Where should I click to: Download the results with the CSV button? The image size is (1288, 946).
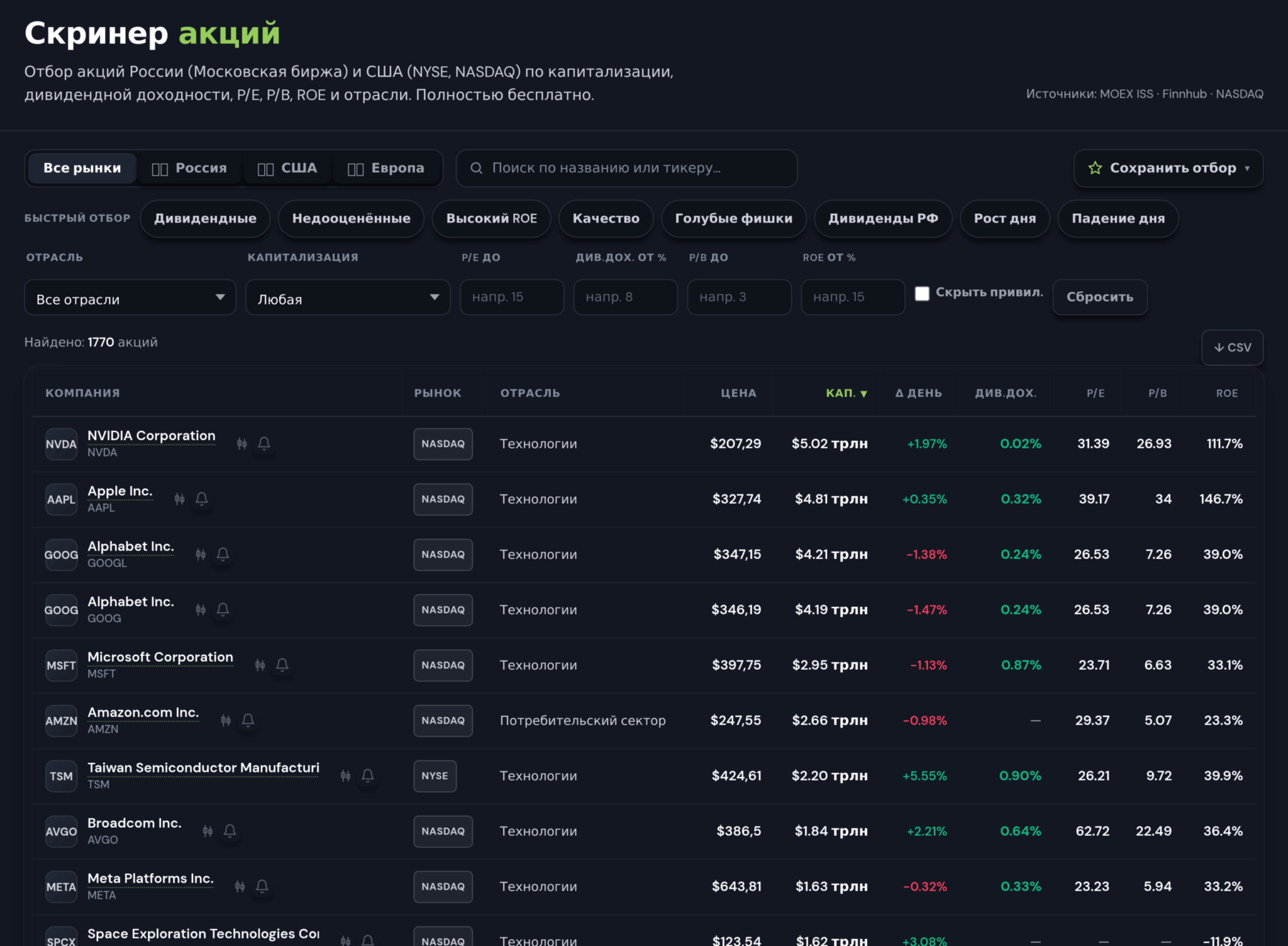pos(1232,347)
